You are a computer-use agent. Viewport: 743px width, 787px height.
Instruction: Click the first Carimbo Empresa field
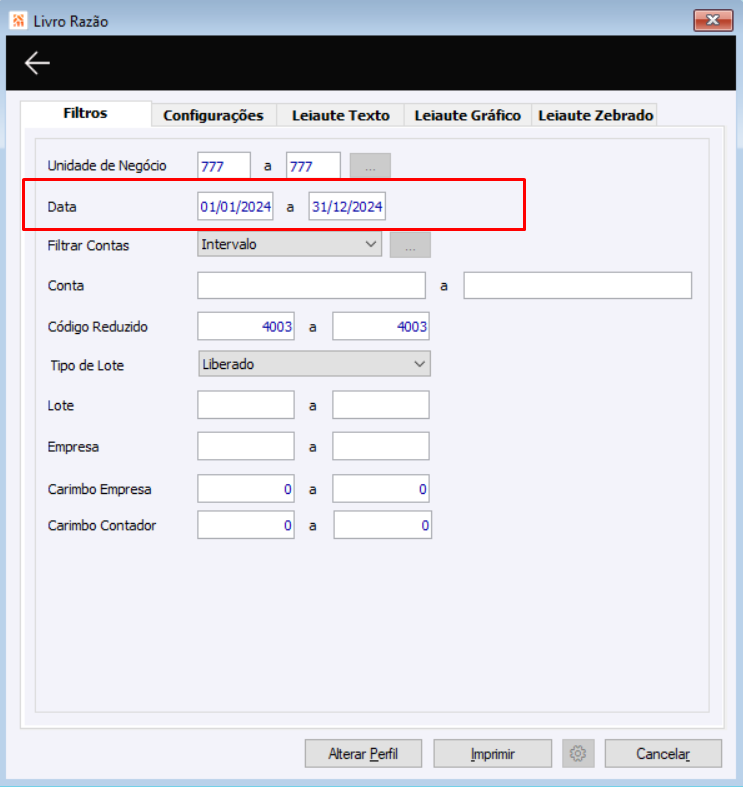click(x=246, y=488)
